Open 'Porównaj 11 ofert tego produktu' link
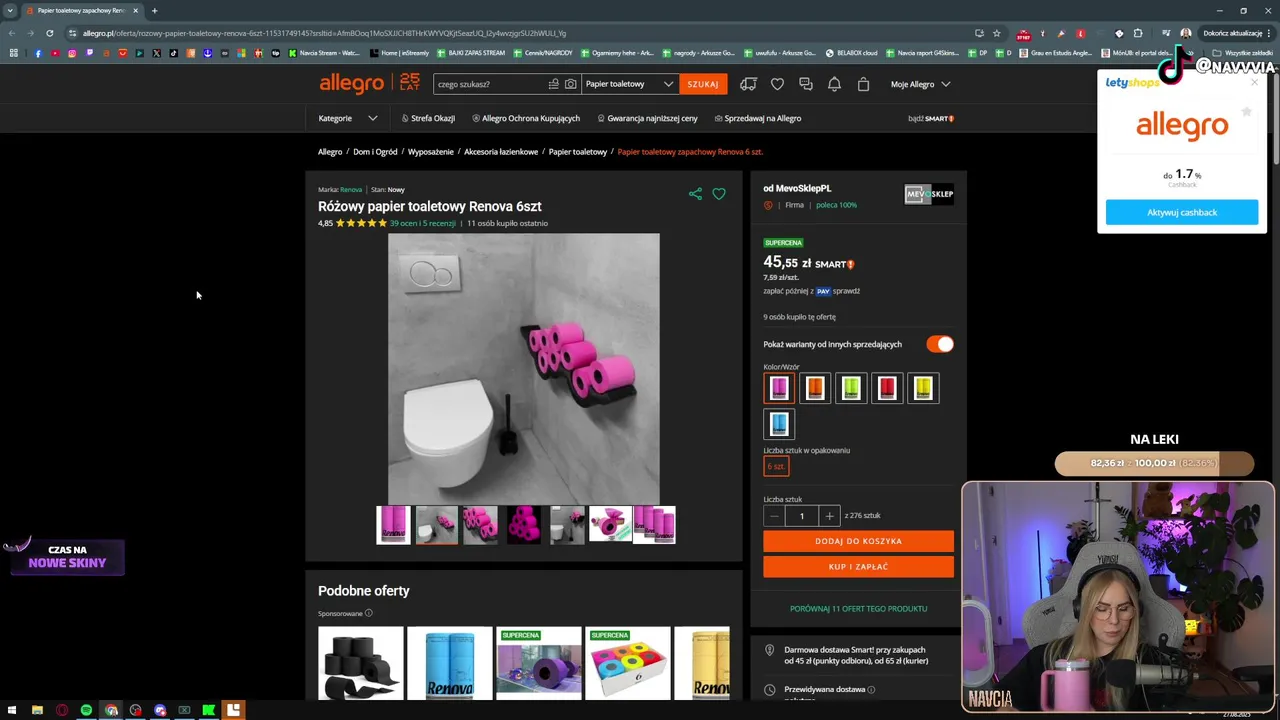 [x=858, y=608]
